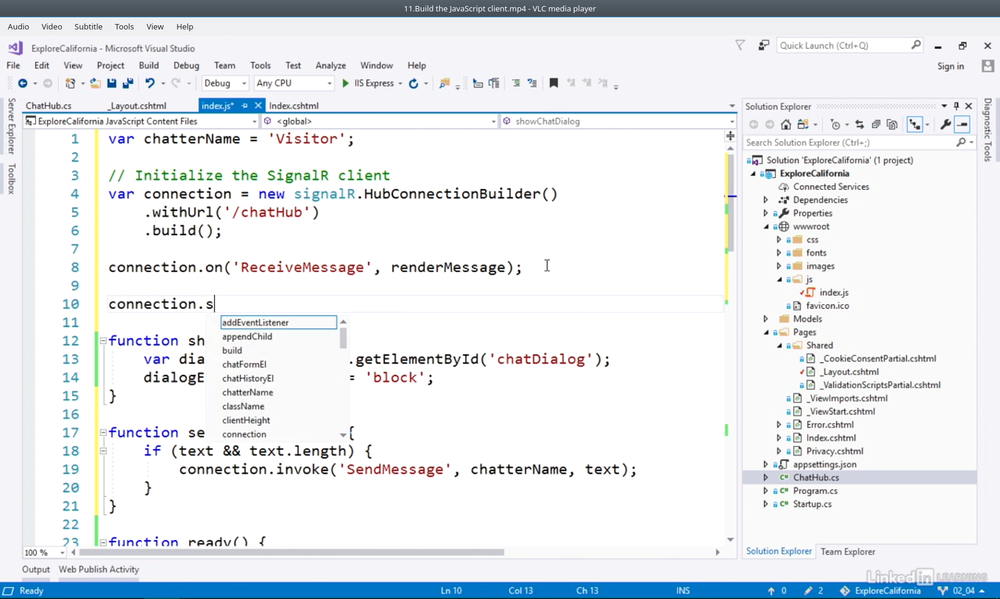Open the <global> scope dropdown
The width and height of the screenshot is (1000, 599).
tap(379, 121)
